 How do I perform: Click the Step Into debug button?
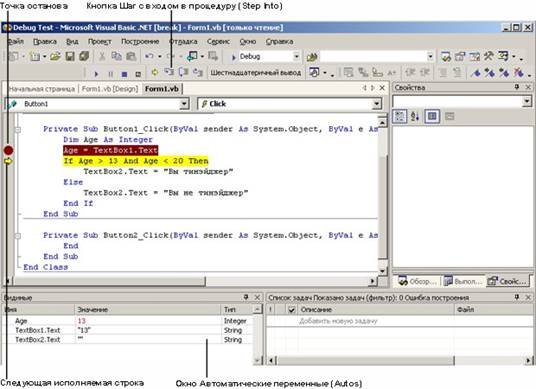tap(169, 72)
